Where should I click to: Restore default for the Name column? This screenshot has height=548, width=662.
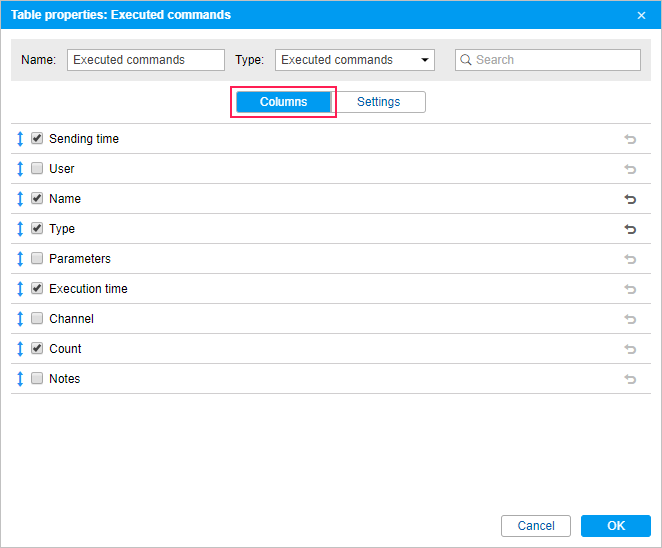tap(630, 199)
